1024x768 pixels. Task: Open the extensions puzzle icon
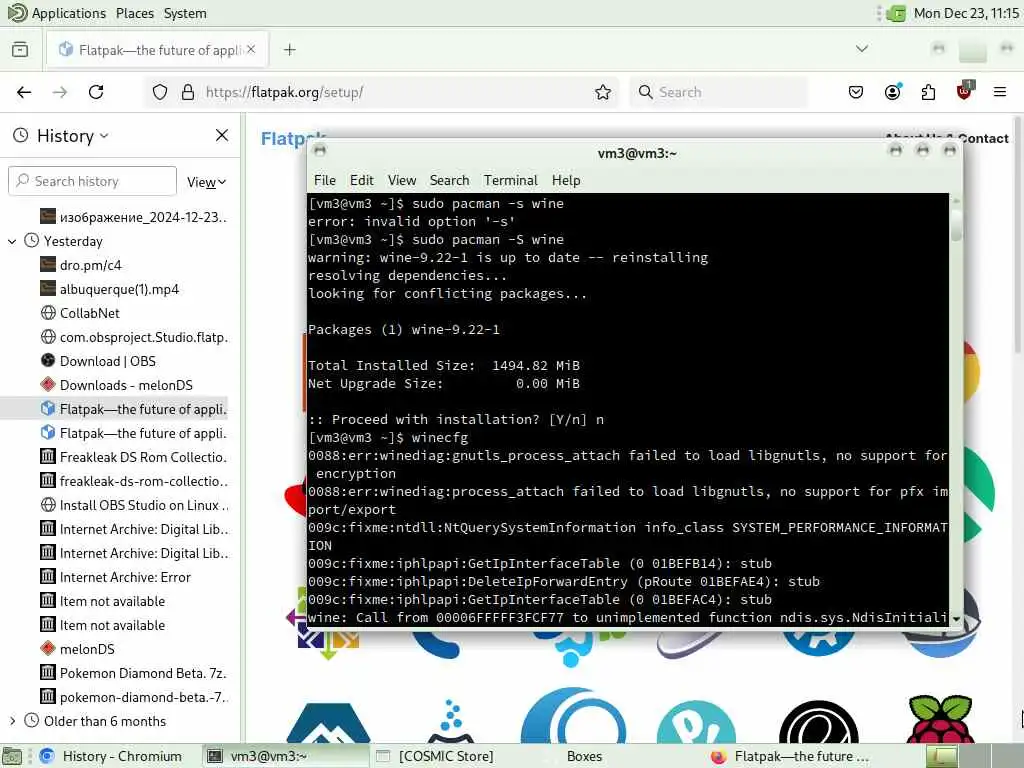(x=928, y=92)
